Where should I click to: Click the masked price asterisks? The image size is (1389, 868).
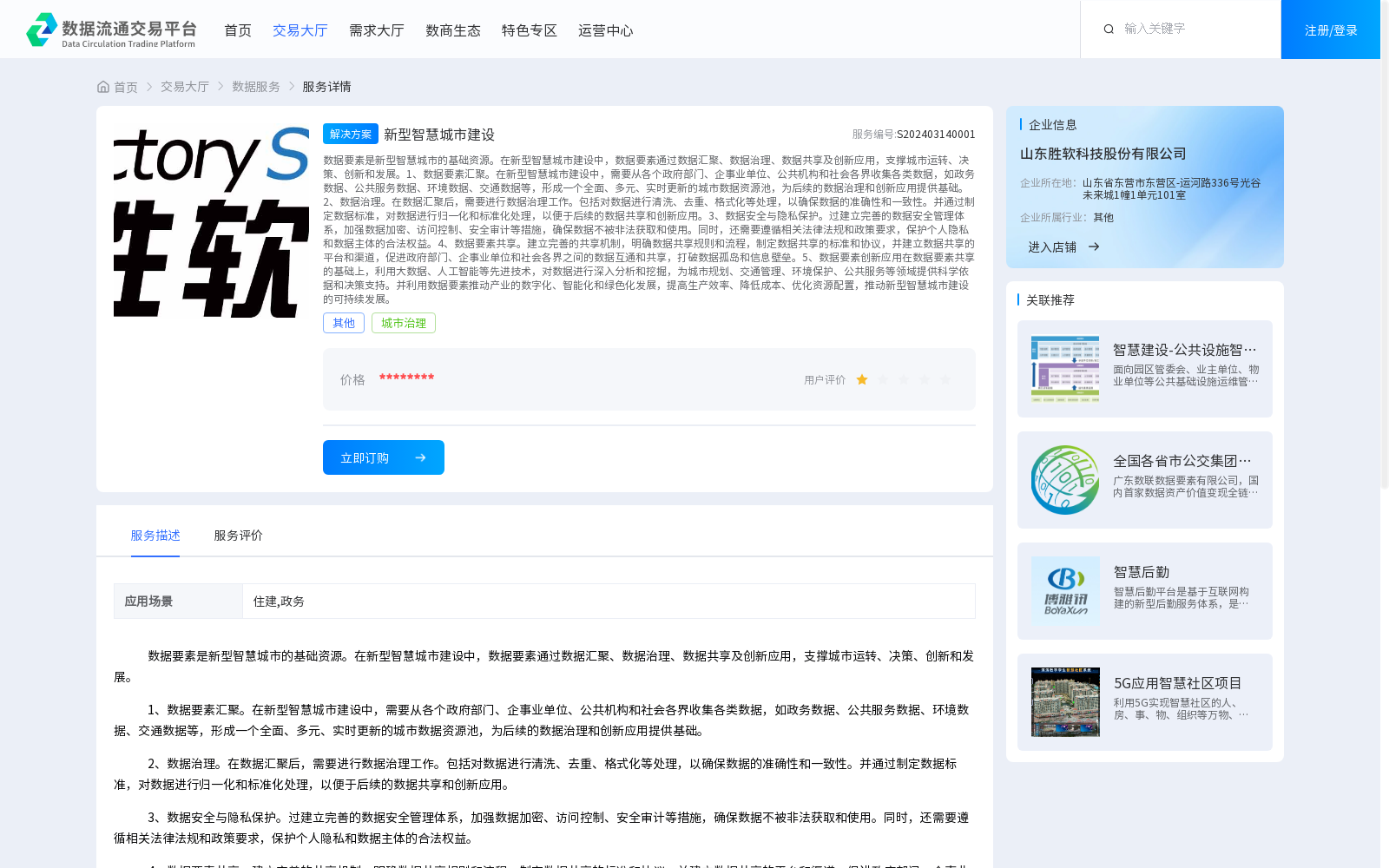pyautogui.click(x=406, y=378)
